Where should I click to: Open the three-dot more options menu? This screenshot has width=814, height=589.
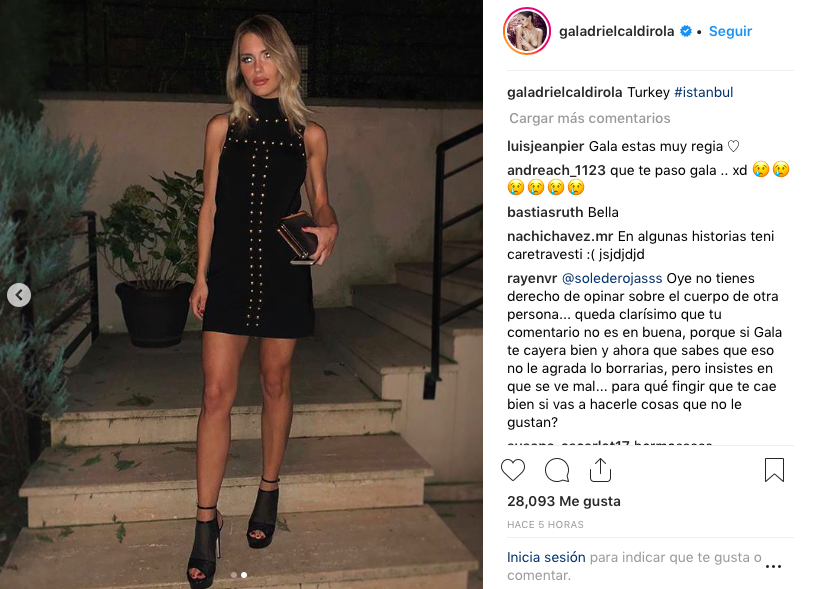point(774,566)
